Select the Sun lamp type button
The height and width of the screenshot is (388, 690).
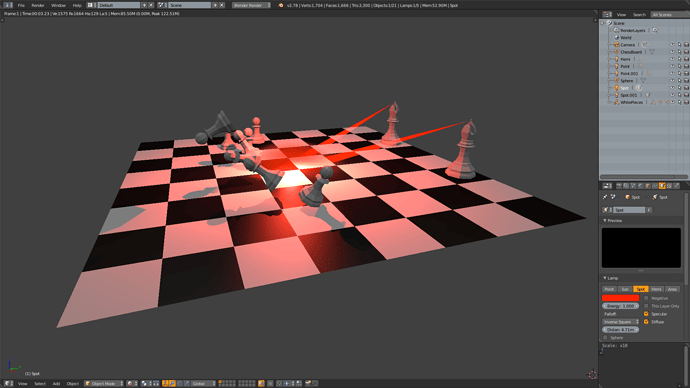pos(624,289)
